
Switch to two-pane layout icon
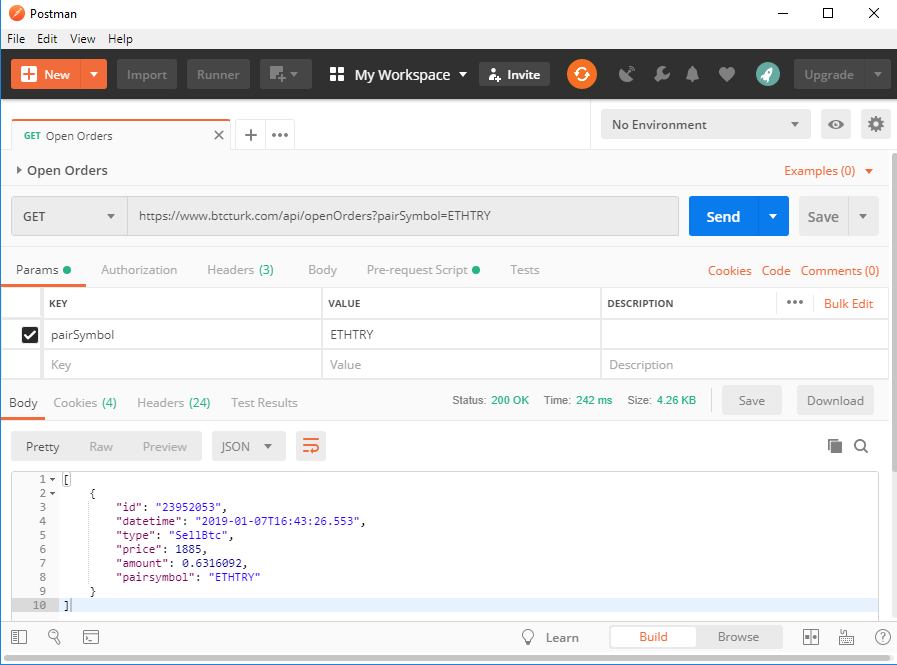811,637
